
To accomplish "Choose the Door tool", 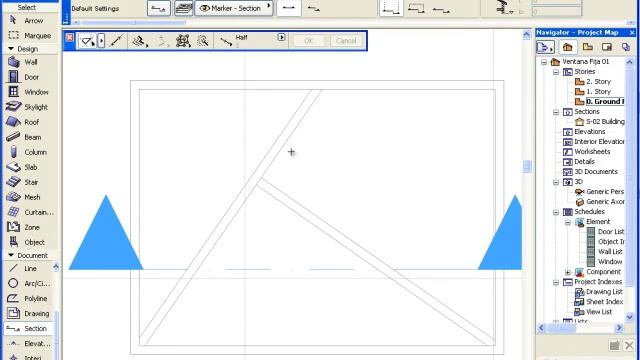I will [24, 77].
